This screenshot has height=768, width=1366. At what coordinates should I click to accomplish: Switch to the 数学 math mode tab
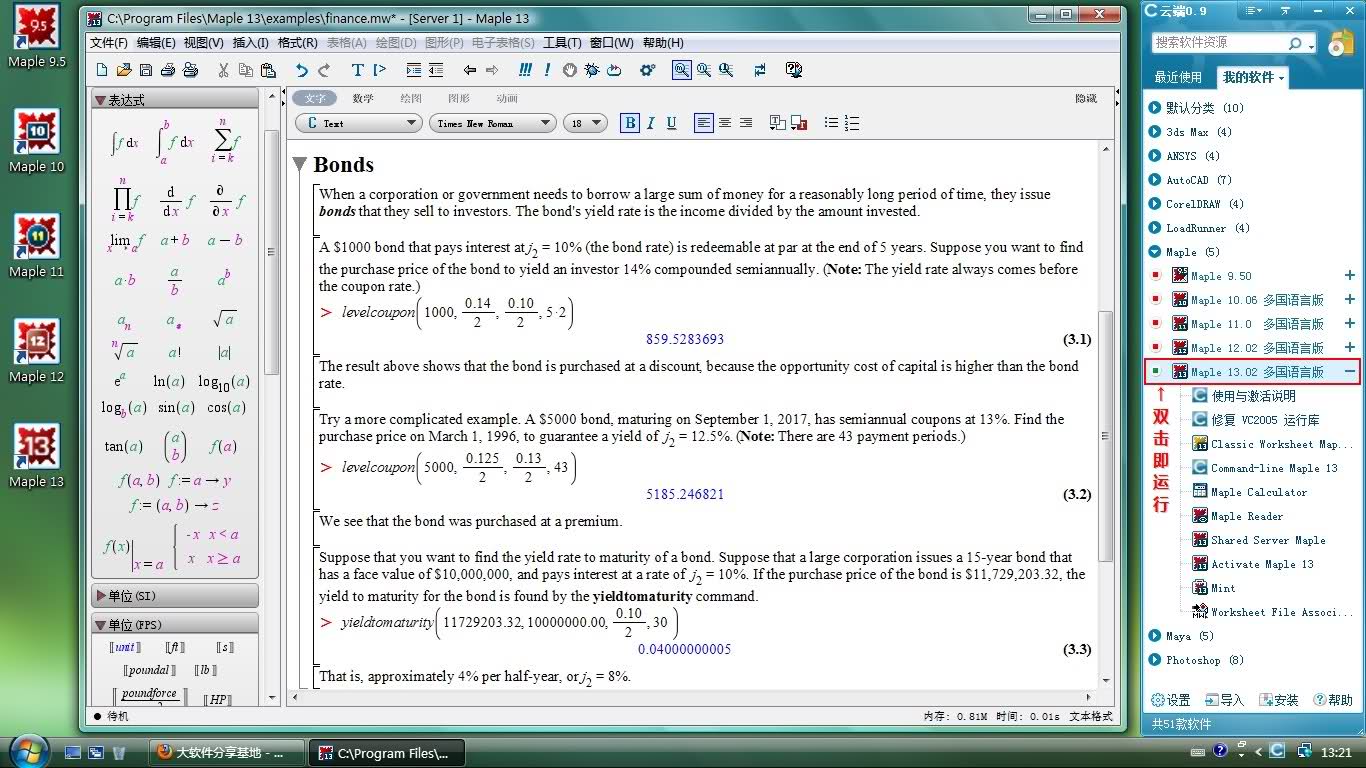363,98
